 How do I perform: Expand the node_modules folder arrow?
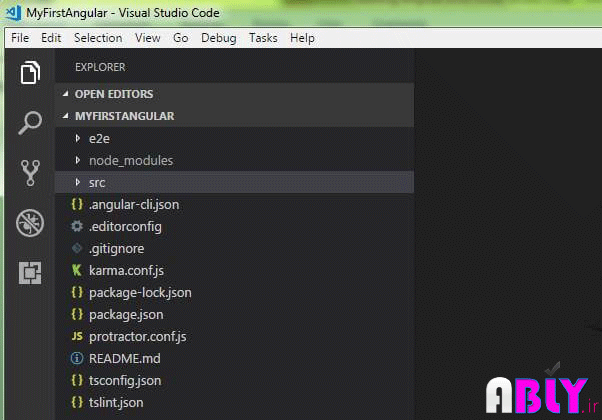click(78, 160)
